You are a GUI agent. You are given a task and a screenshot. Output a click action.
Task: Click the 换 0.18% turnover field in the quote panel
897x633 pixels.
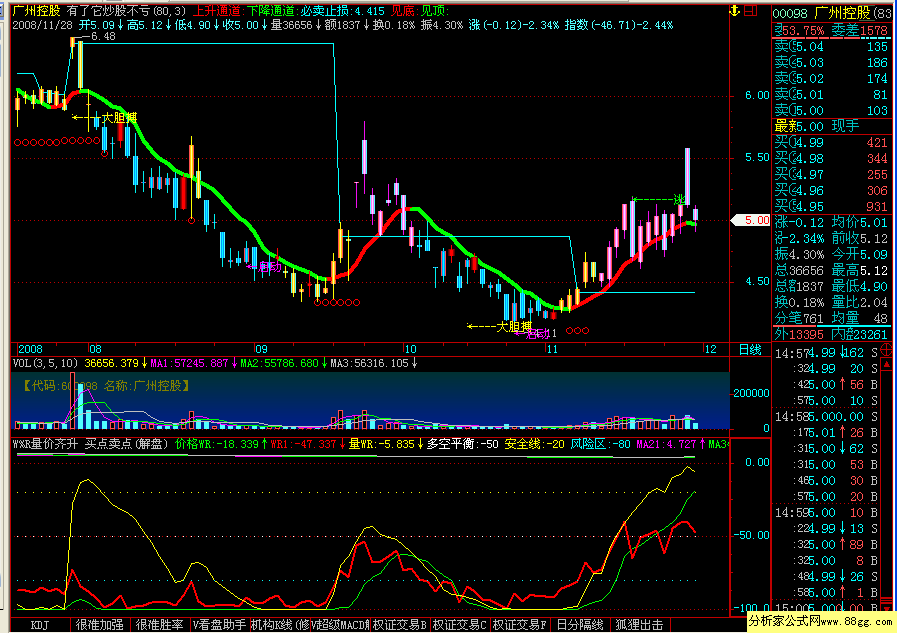(x=801, y=302)
